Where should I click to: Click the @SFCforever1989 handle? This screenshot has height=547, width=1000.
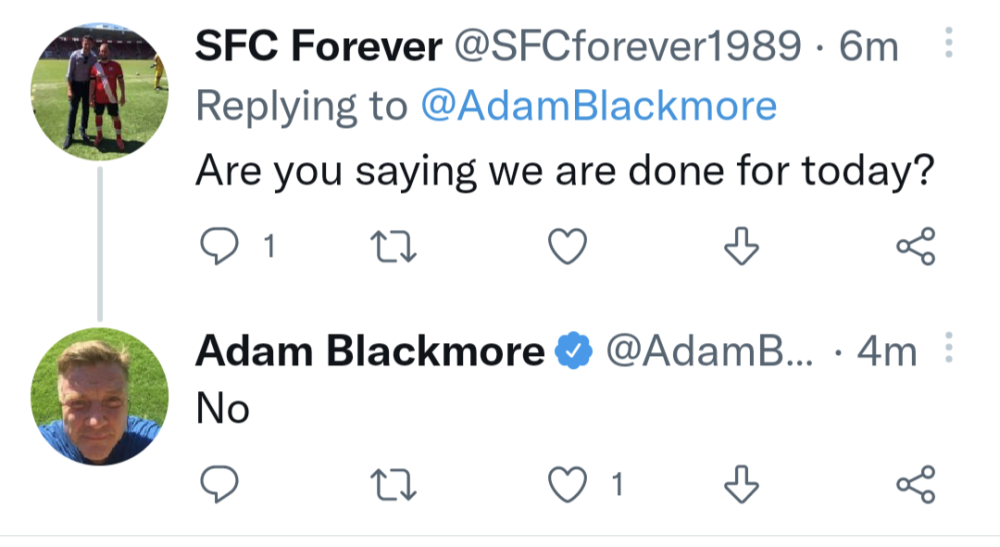point(628,45)
